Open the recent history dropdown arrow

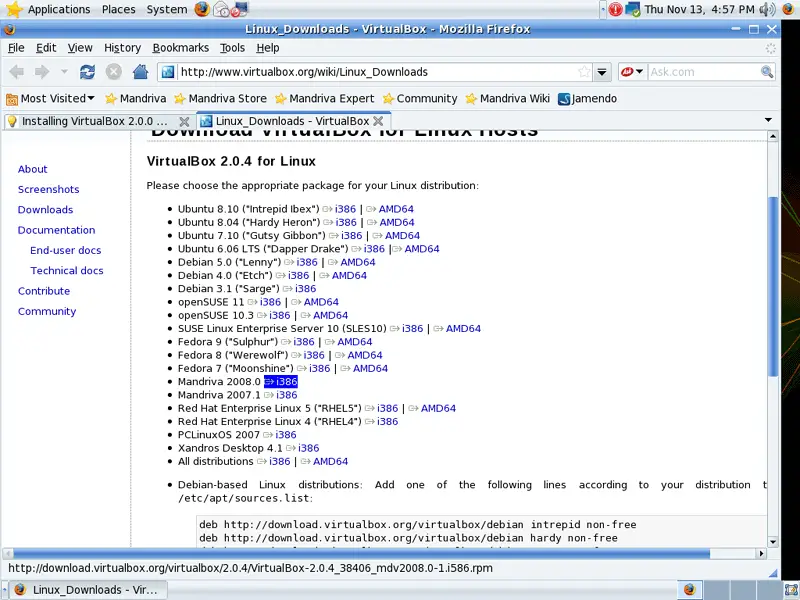pos(64,72)
